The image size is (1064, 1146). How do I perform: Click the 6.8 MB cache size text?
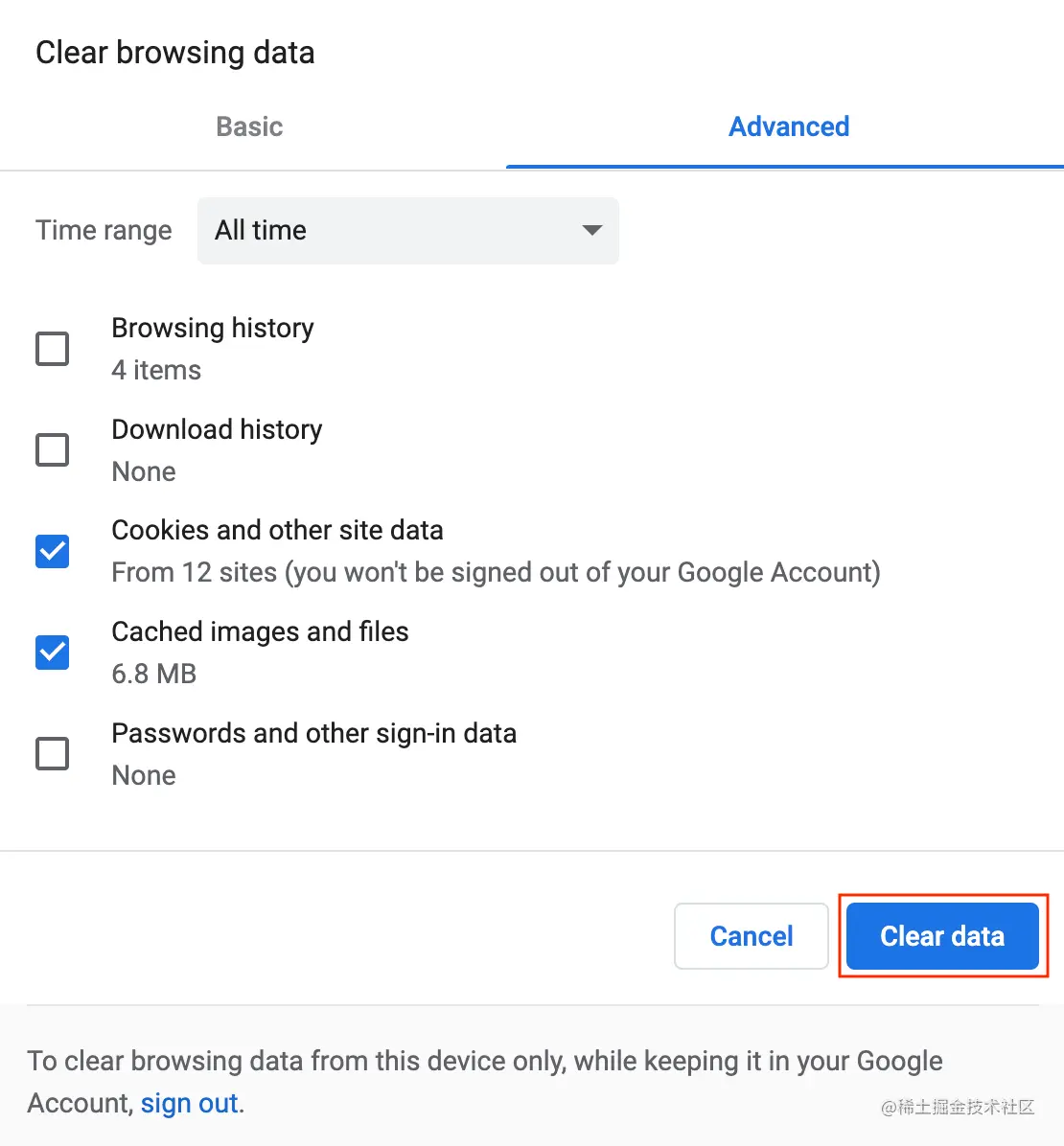(x=154, y=674)
